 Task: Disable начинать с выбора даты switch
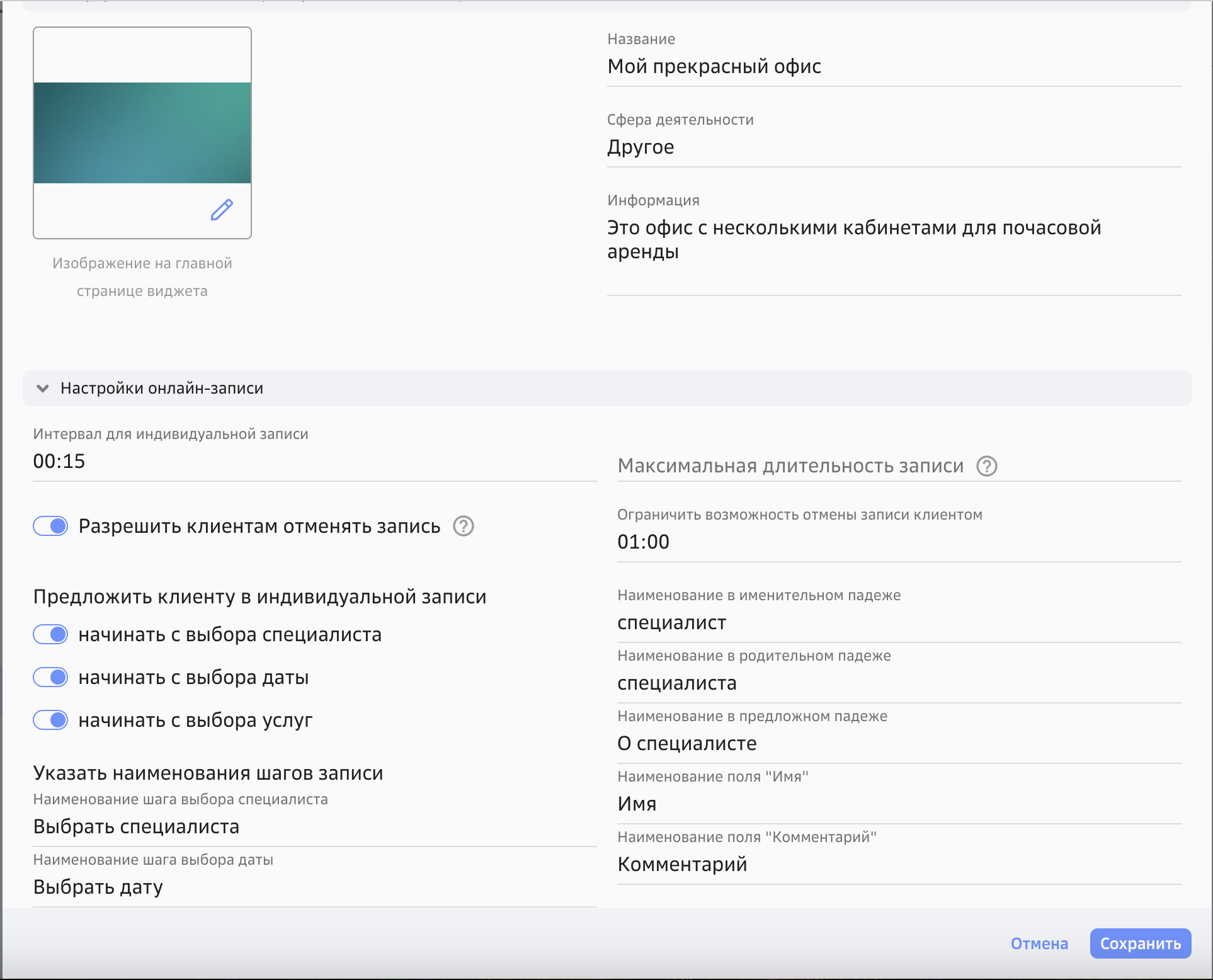[50, 677]
